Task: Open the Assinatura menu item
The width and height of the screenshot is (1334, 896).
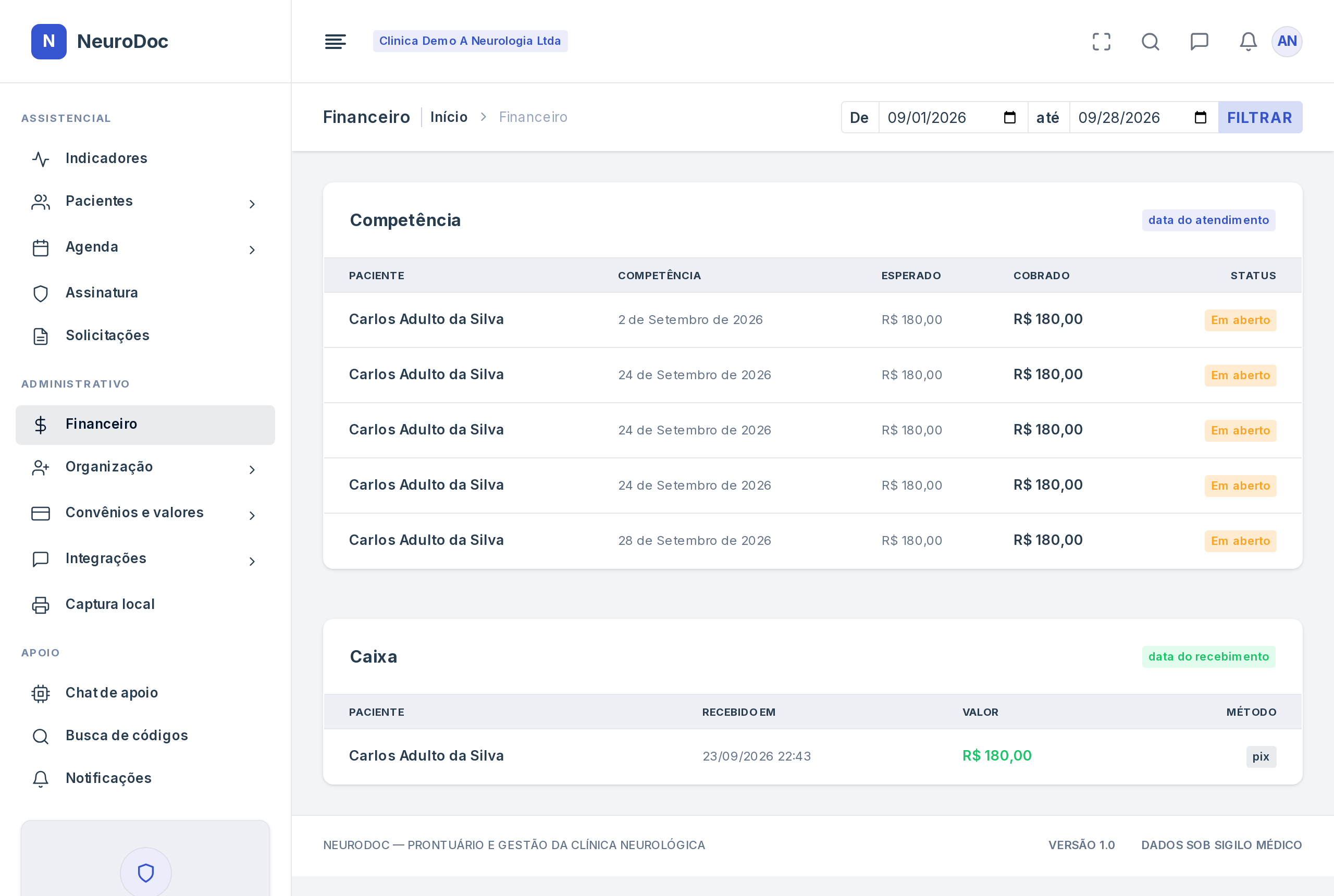Action: [x=145, y=293]
